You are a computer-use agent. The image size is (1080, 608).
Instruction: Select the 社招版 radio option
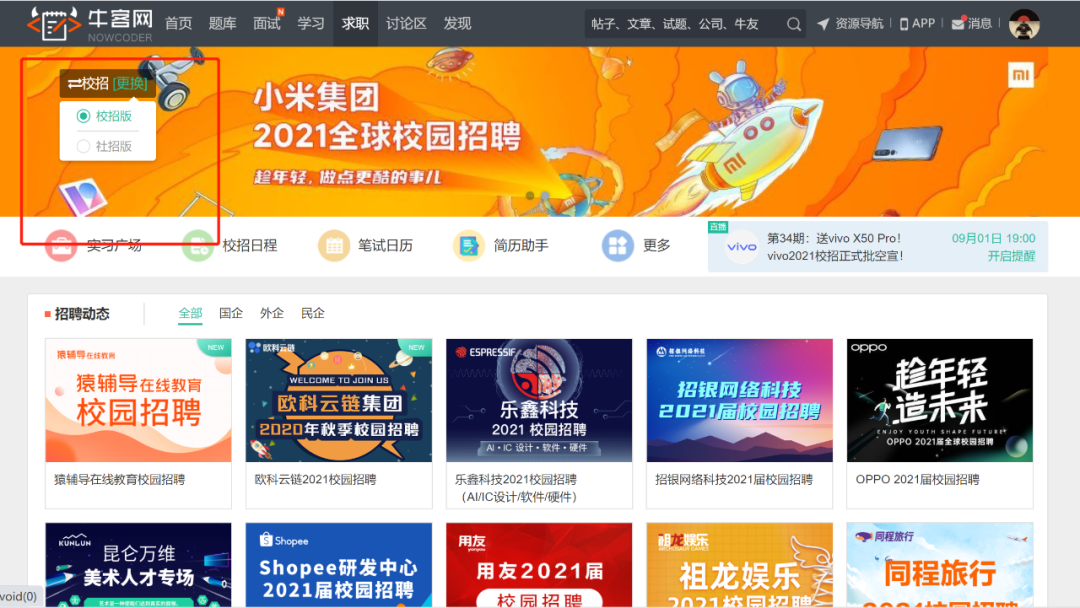(x=83, y=146)
